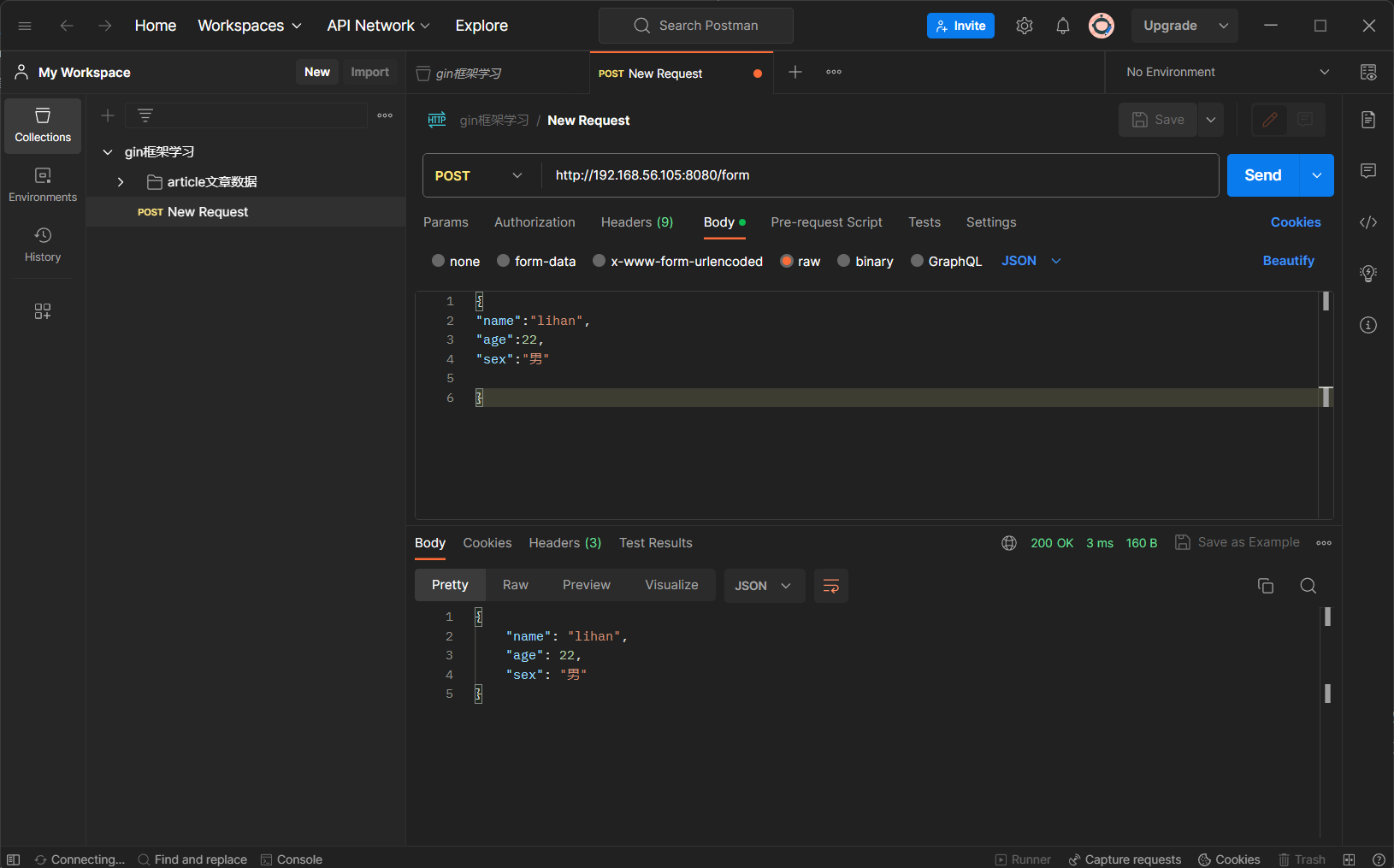Image resolution: width=1394 pixels, height=868 pixels.
Task: Open the Send options dropdown arrow
Action: tap(1317, 175)
